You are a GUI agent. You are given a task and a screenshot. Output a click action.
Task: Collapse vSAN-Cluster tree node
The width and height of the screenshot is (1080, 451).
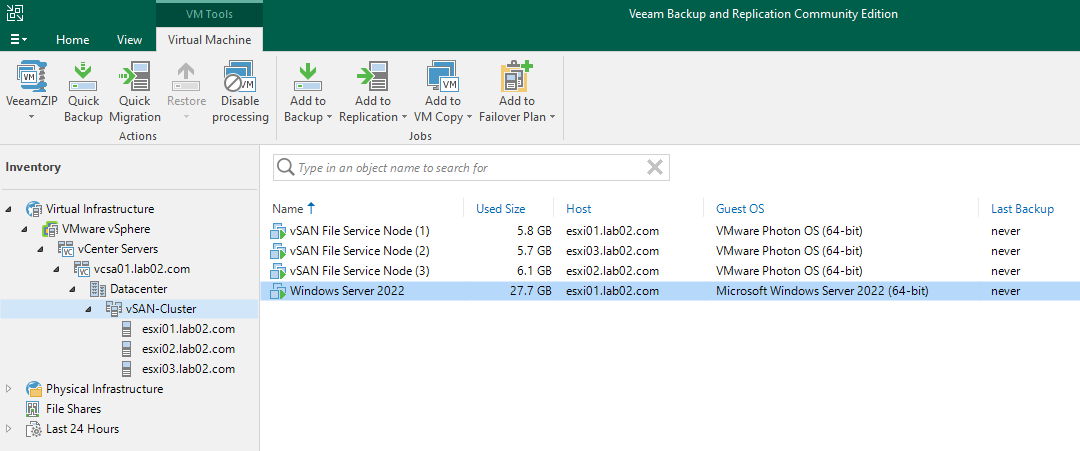click(x=89, y=309)
